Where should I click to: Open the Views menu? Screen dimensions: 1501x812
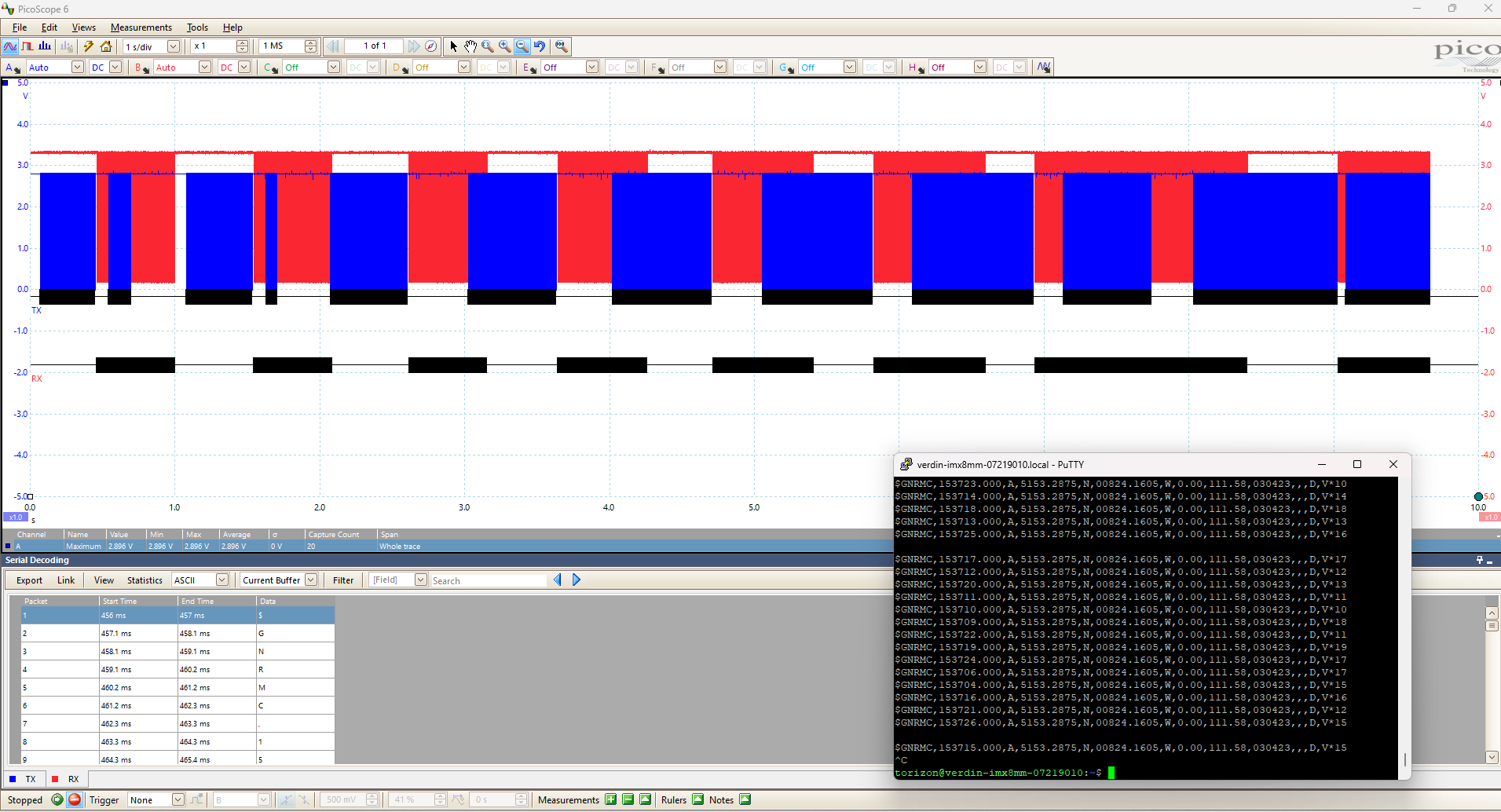tap(83, 27)
